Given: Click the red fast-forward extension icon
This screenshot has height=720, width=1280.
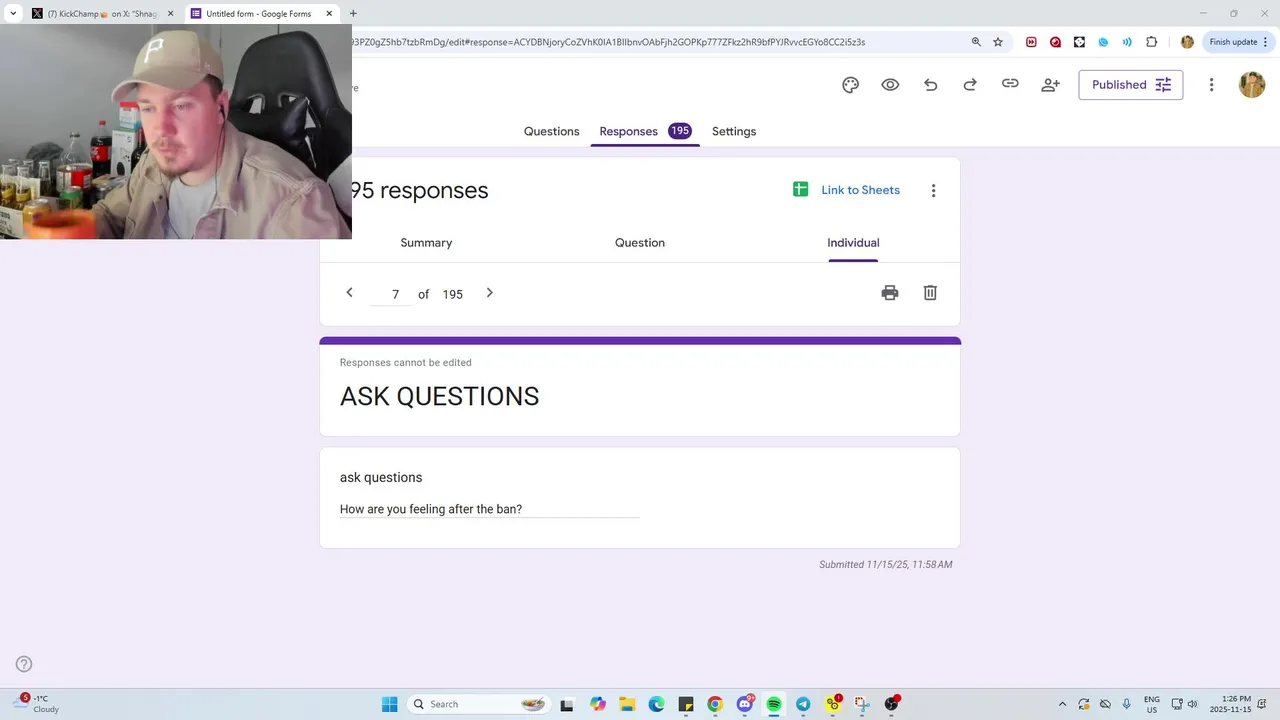Looking at the screenshot, I should tap(1031, 42).
